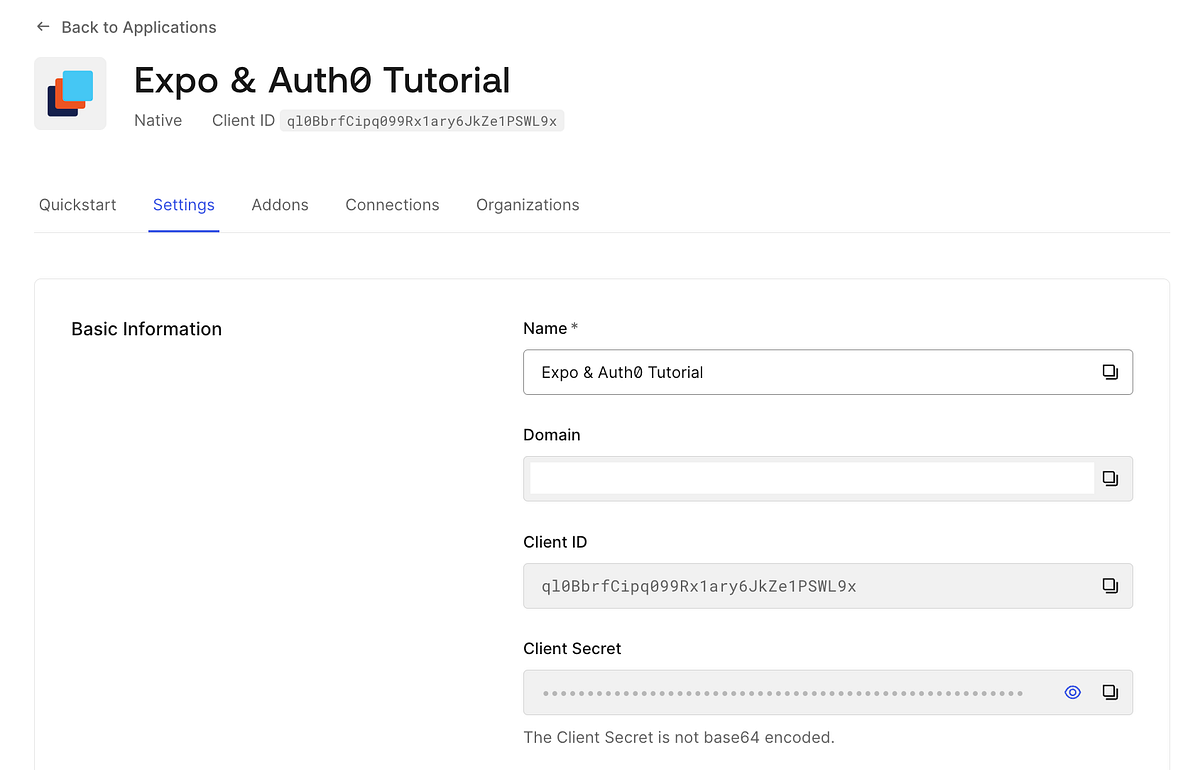Open the Addons tab
The height and width of the screenshot is (770, 1200).
pos(279,204)
